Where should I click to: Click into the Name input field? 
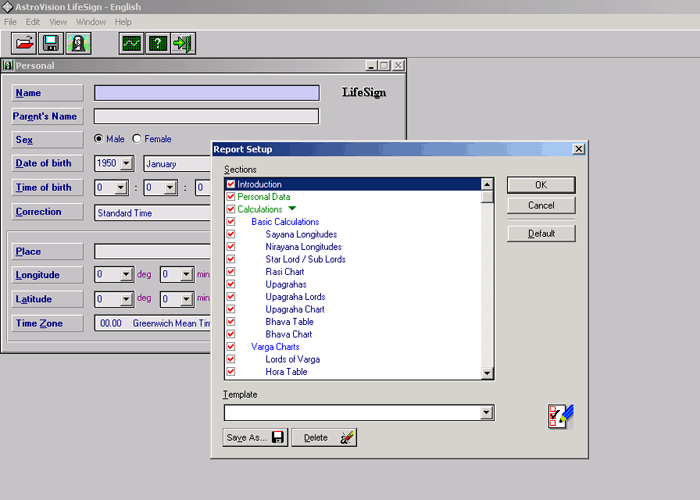point(207,93)
